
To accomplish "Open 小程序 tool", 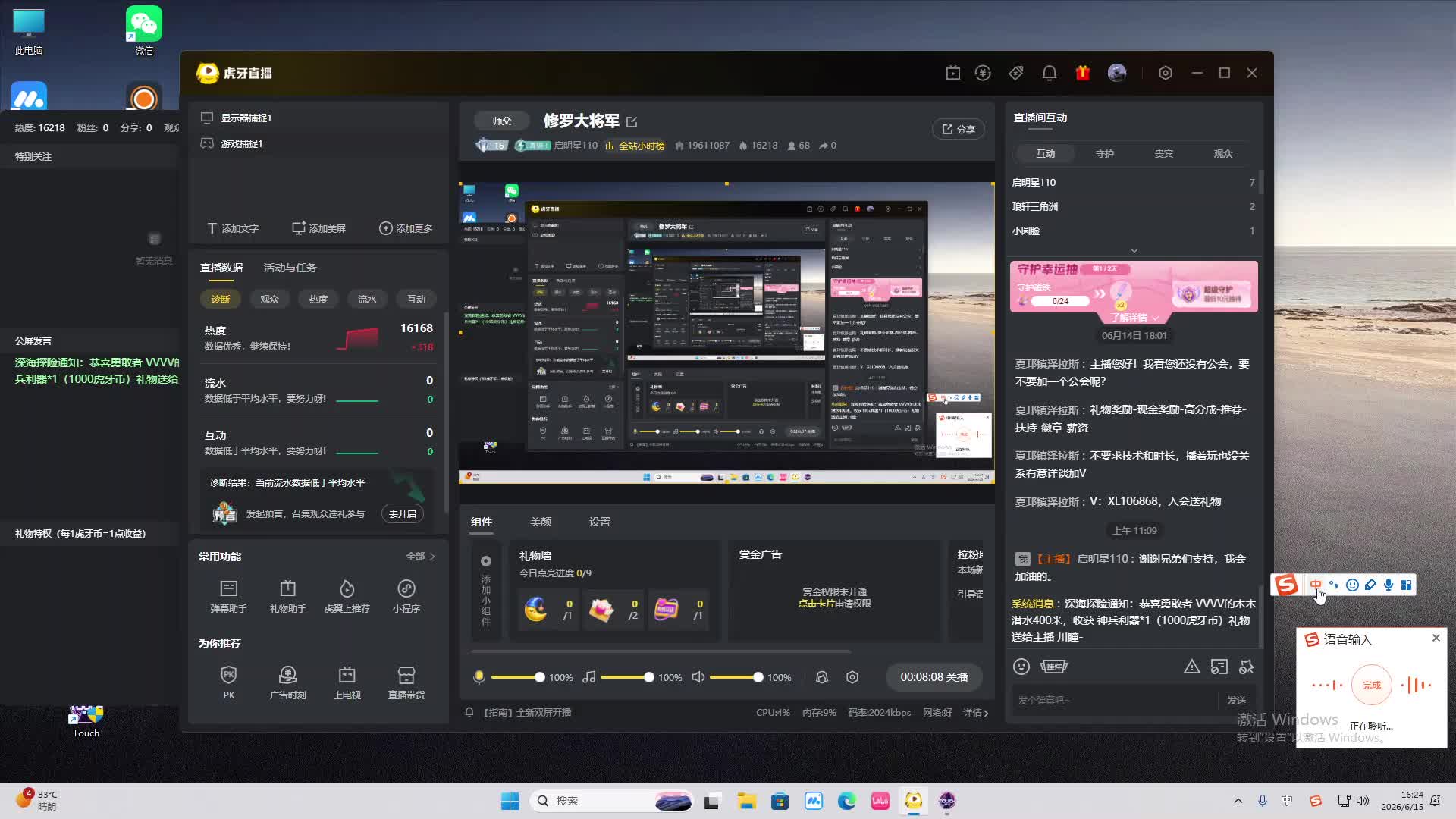I will click(x=406, y=596).
